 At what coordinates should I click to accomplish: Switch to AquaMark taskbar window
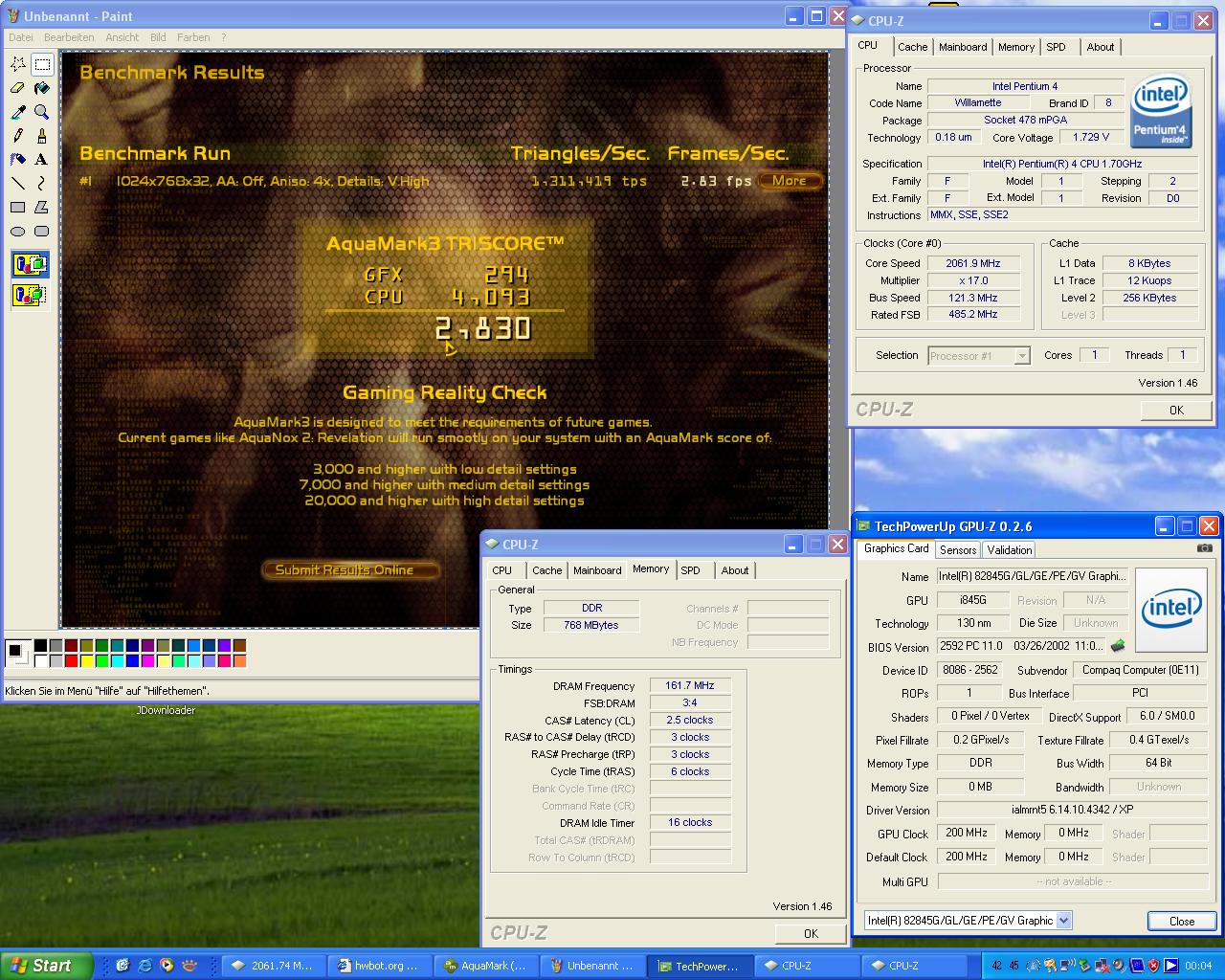point(486,966)
